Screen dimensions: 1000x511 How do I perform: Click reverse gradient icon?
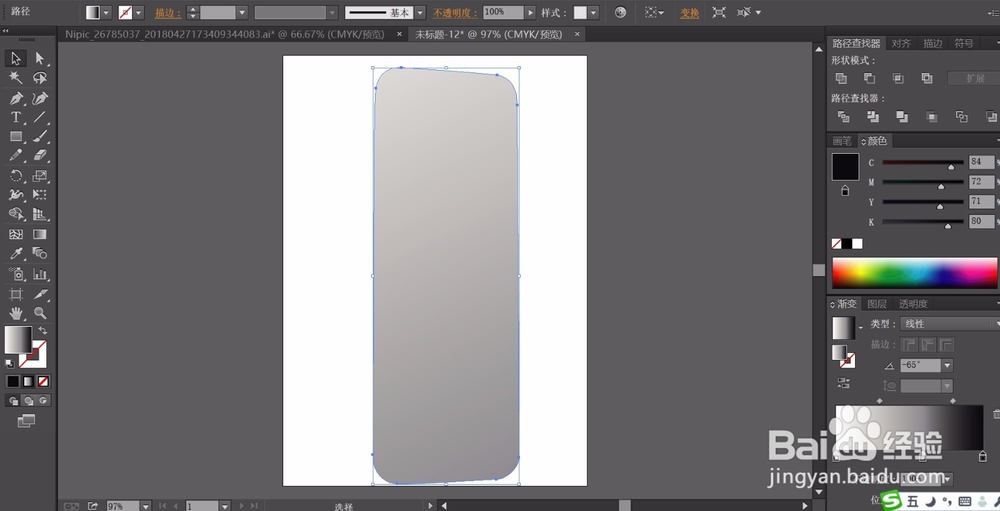[843, 383]
